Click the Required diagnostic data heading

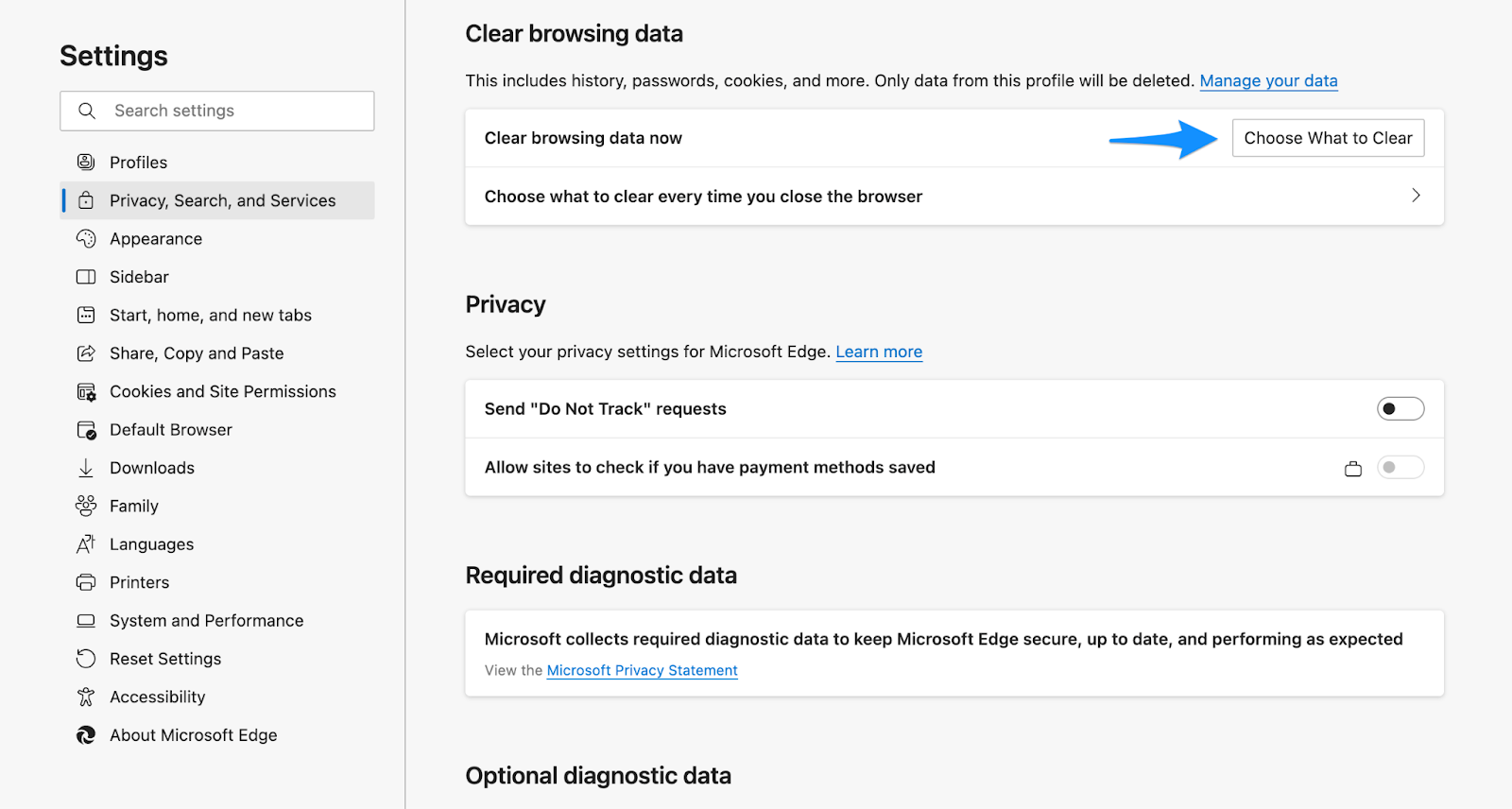(601, 576)
